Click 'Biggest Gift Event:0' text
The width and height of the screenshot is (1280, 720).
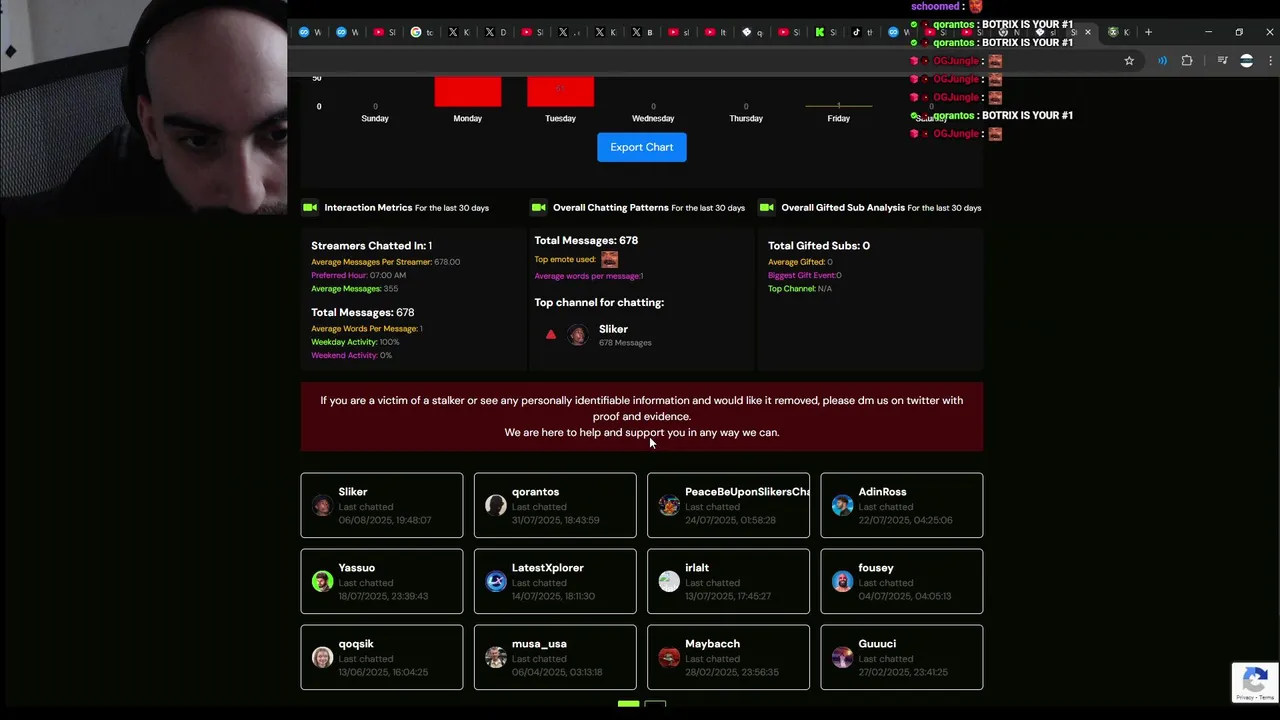(x=805, y=275)
